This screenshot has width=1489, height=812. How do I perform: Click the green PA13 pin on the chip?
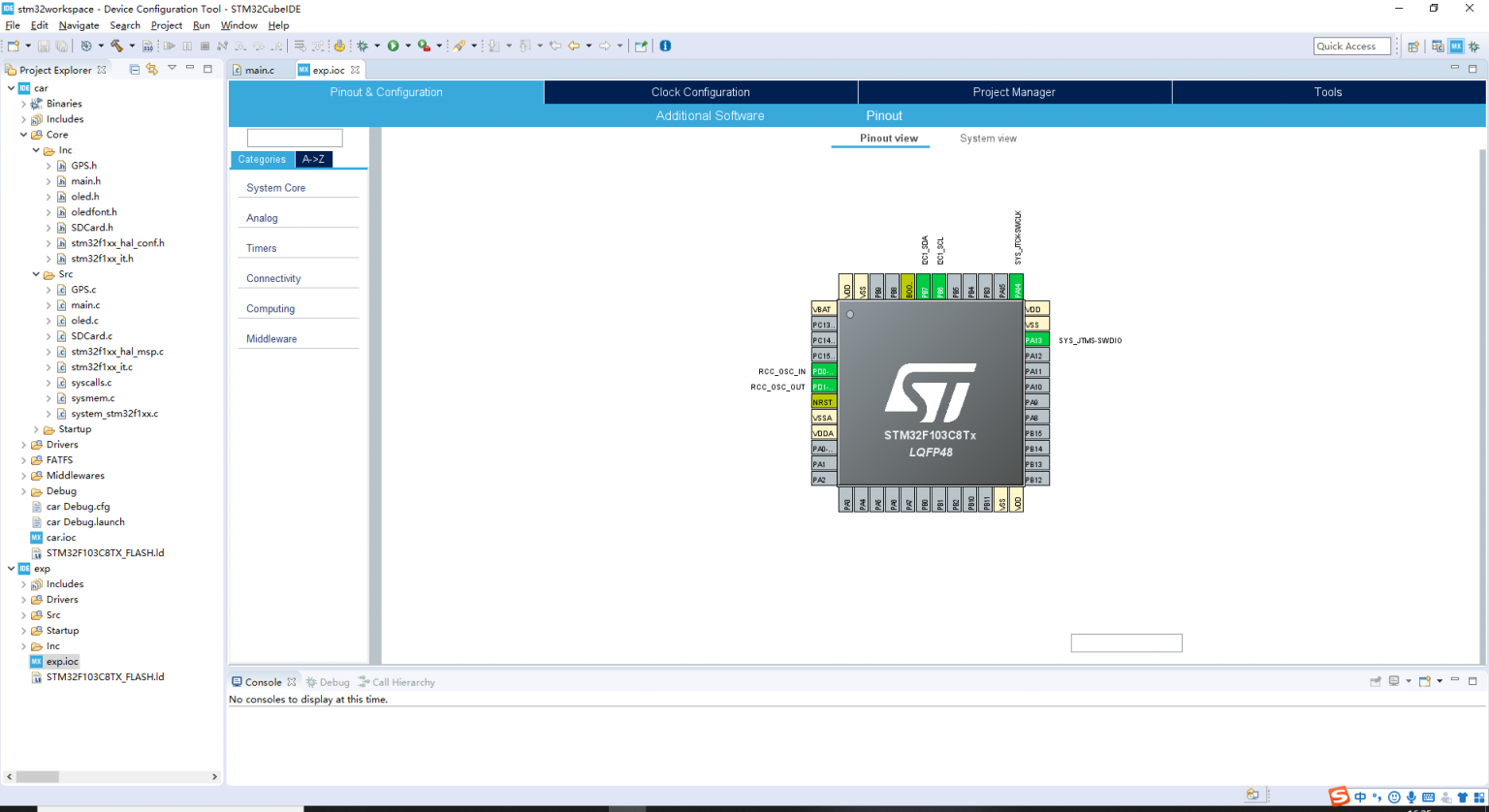pos(1033,340)
